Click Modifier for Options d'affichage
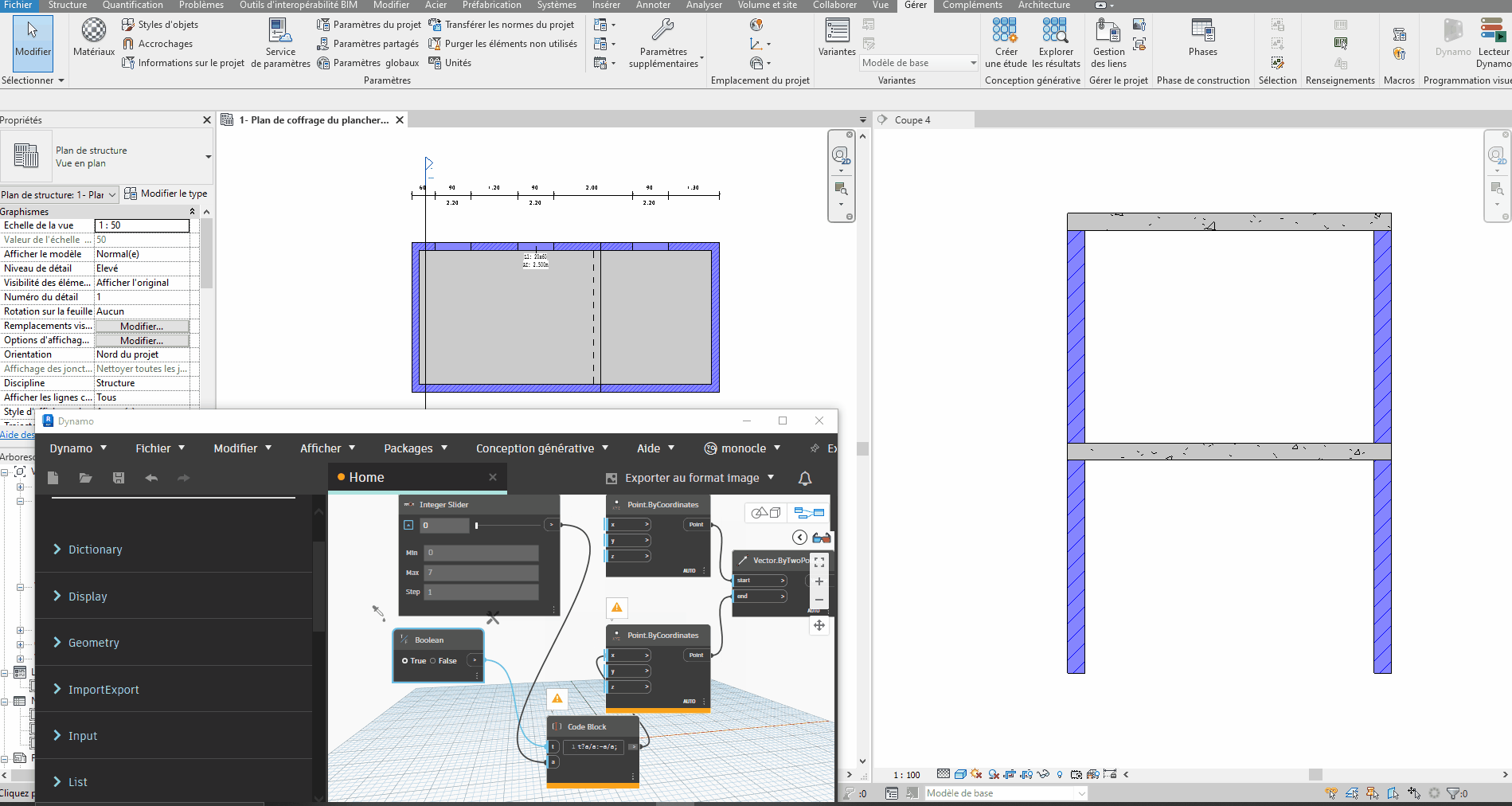Screen dimensions: 1512x806 point(142,341)
